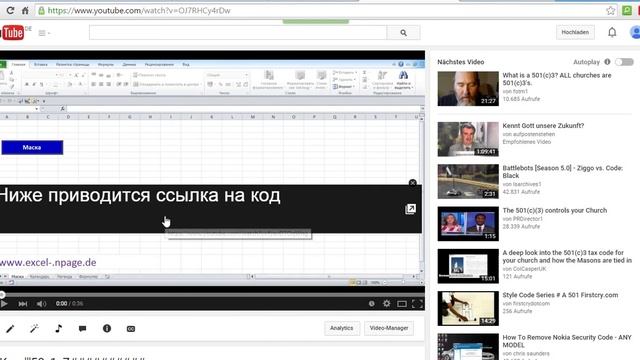This screenshot has width=640, height=360.
Task: Click the Hochladen upload button
Action: point(575,32)
